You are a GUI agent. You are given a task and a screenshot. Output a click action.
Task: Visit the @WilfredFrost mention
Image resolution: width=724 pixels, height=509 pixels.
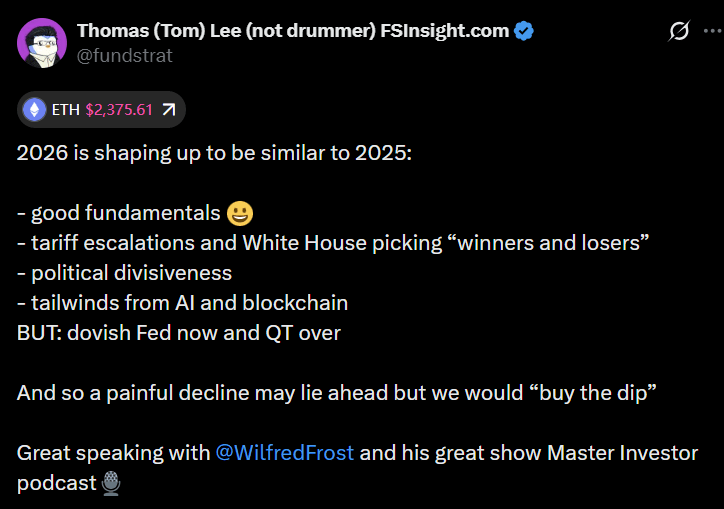[x=284, y=453]
